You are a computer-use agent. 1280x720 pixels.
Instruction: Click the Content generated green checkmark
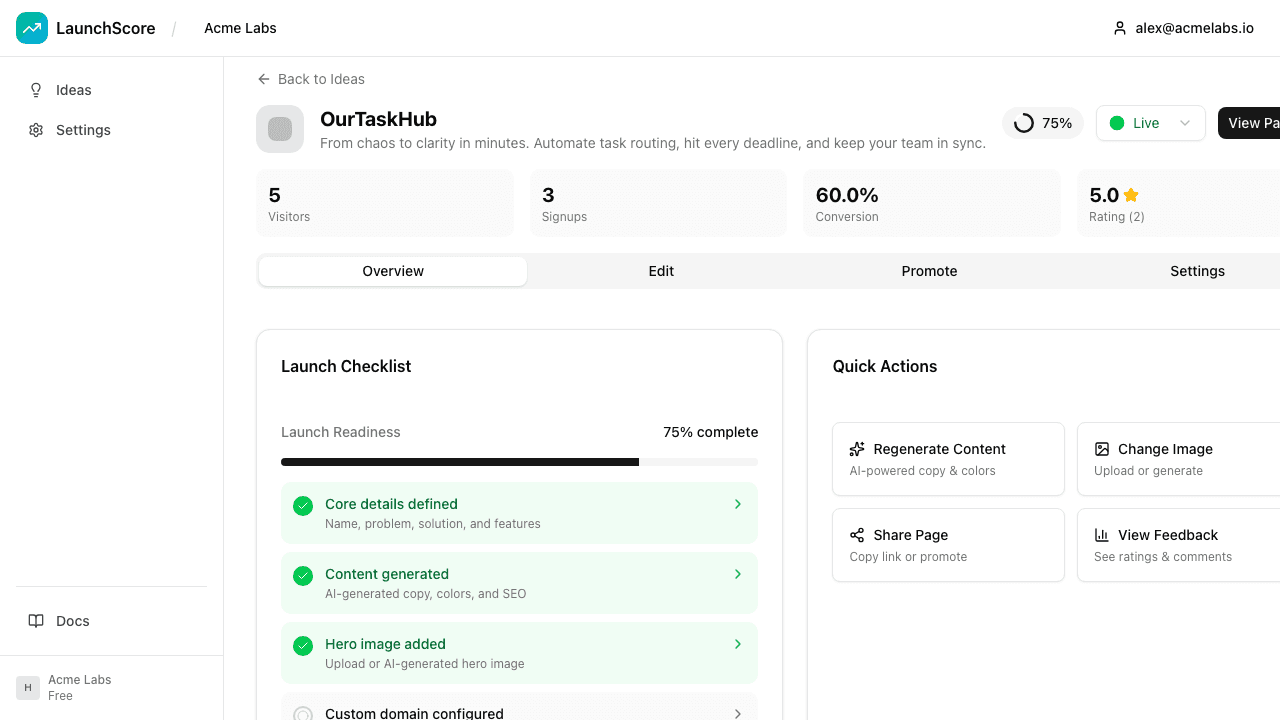click(303, 576)
